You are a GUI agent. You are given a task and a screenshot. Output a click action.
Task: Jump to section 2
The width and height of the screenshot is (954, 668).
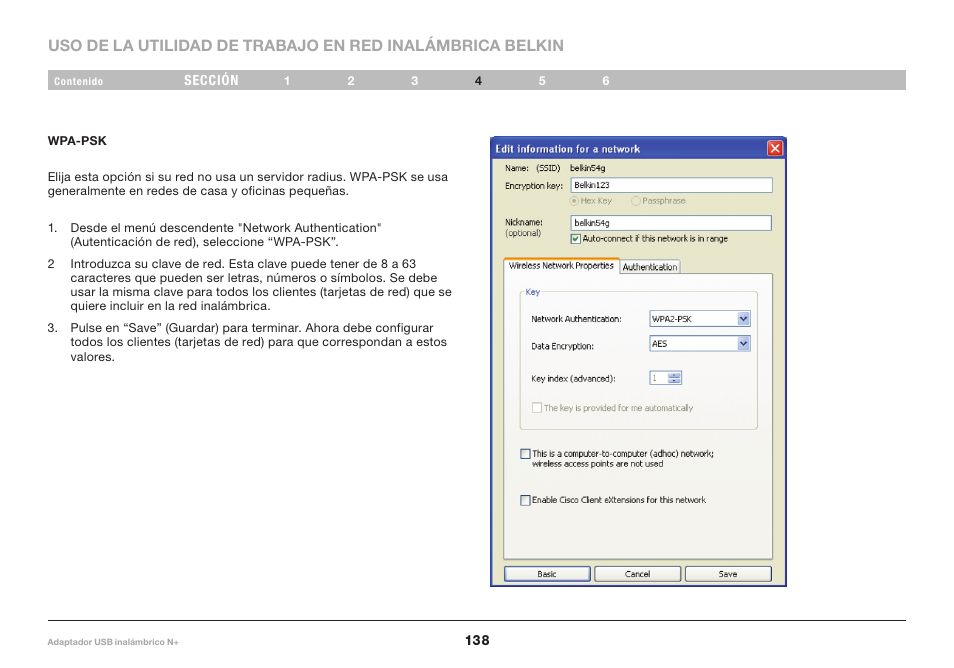point(351,81)
